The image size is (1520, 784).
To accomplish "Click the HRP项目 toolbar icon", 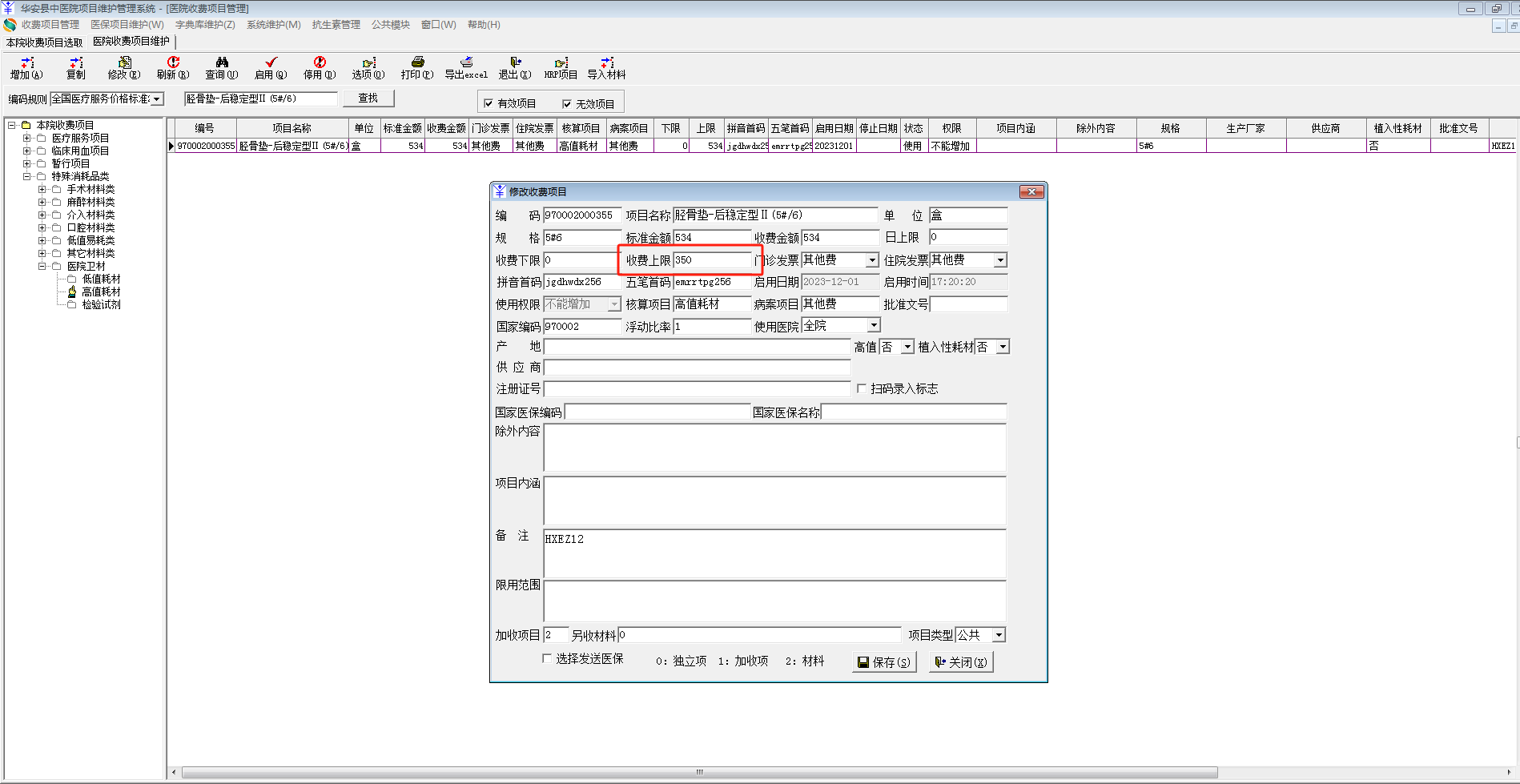I will [x=561, y=62].
